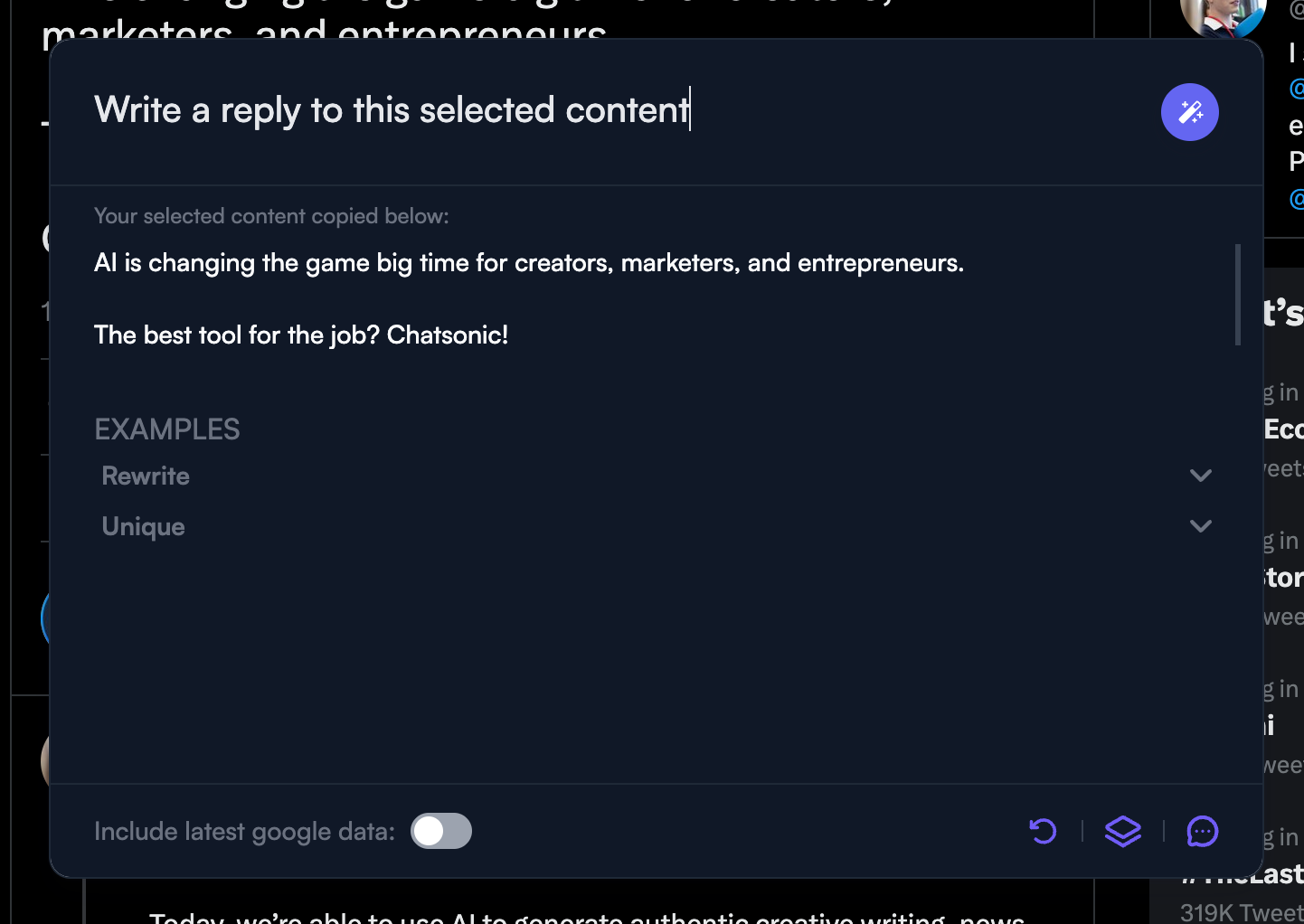Open the trending item showing 319K Tweets
1304x924 pixels.
tap(1241, 911)
